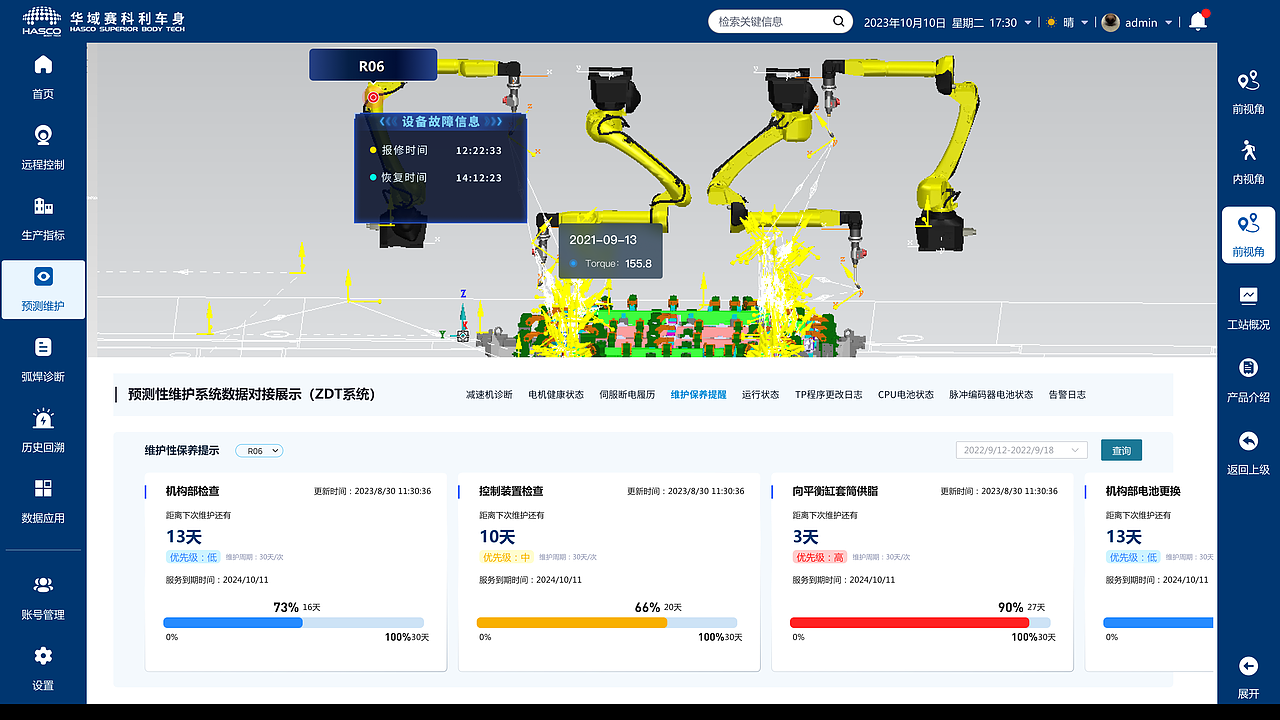Click the 66% orange progress bar

pos(607,622)
